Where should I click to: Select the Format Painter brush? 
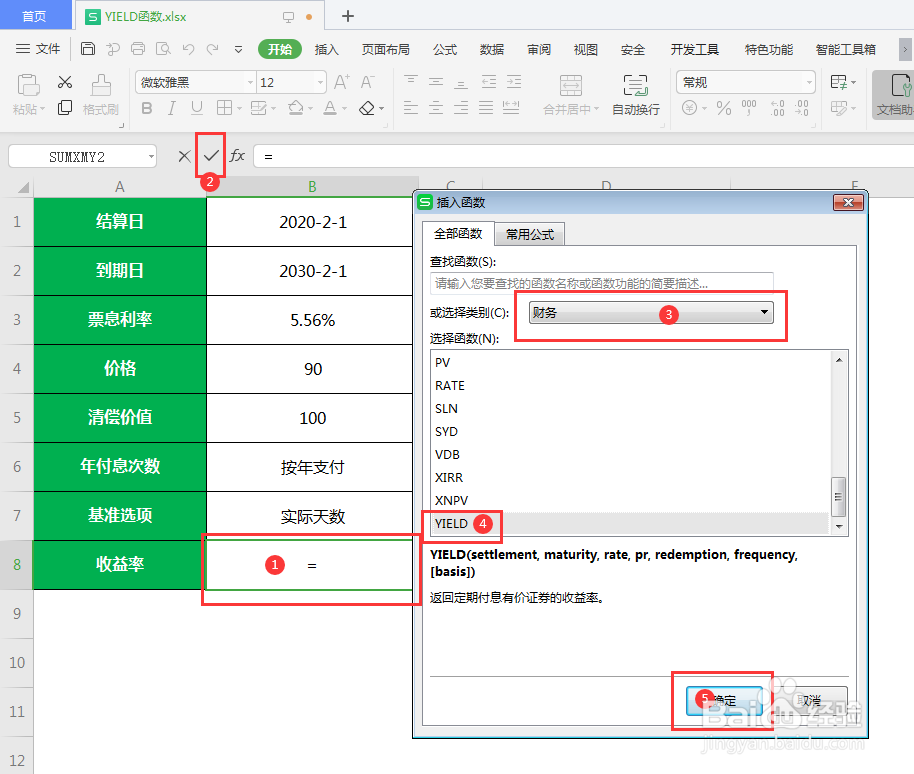click(x=101, y=85)
